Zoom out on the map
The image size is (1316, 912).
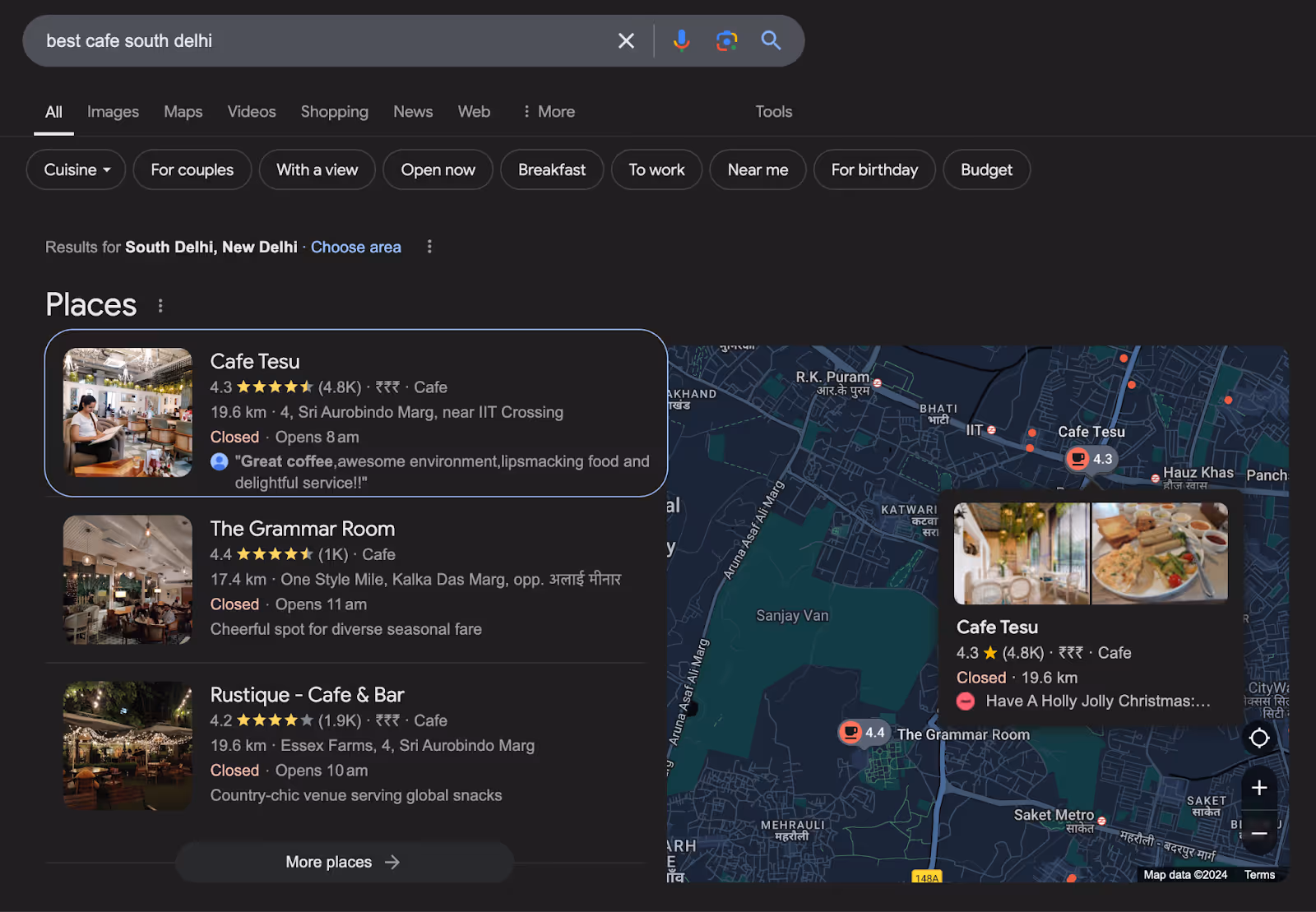point(1259,833)
